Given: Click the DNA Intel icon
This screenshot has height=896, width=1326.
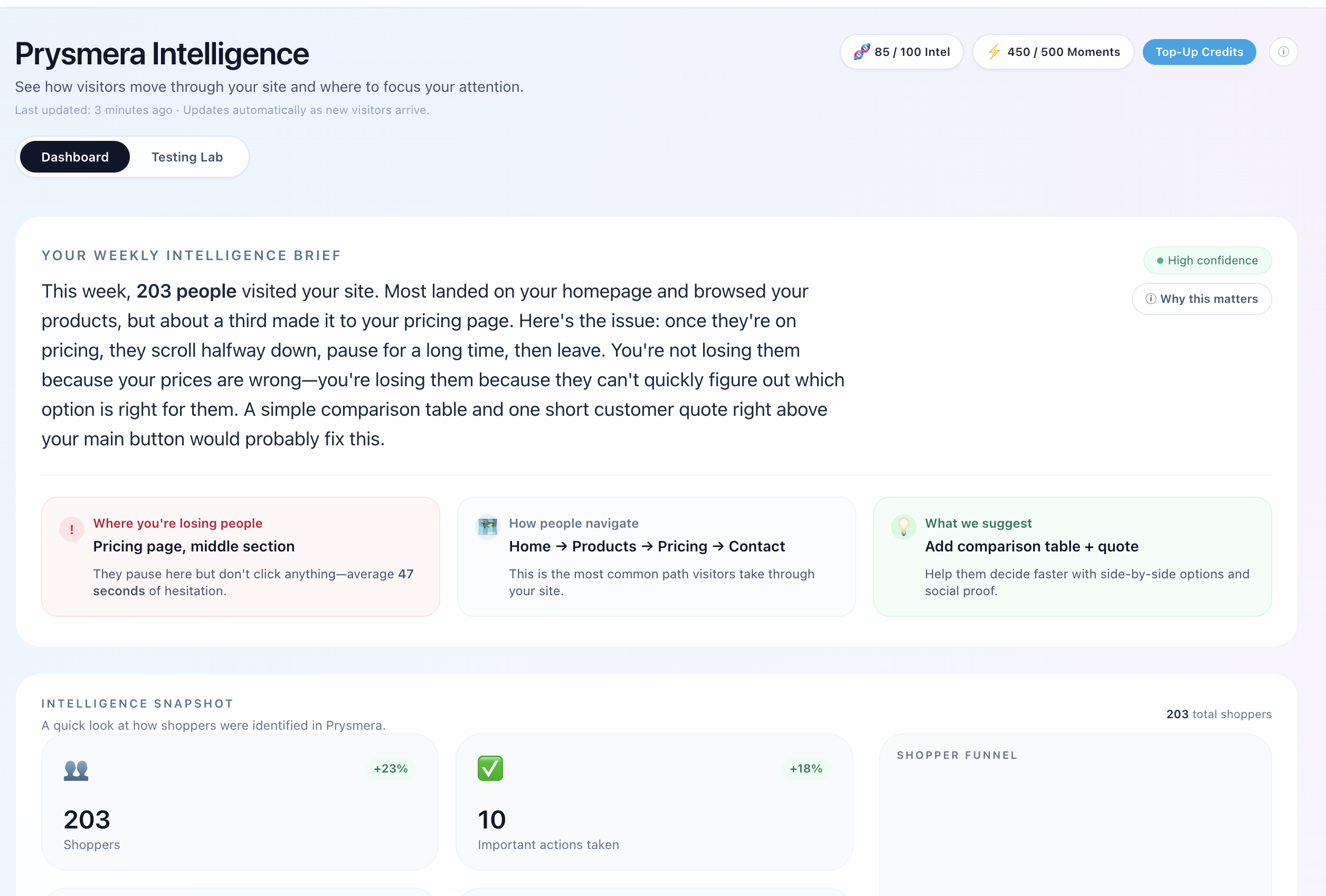Looking at the screenshot, I should 863,51.
